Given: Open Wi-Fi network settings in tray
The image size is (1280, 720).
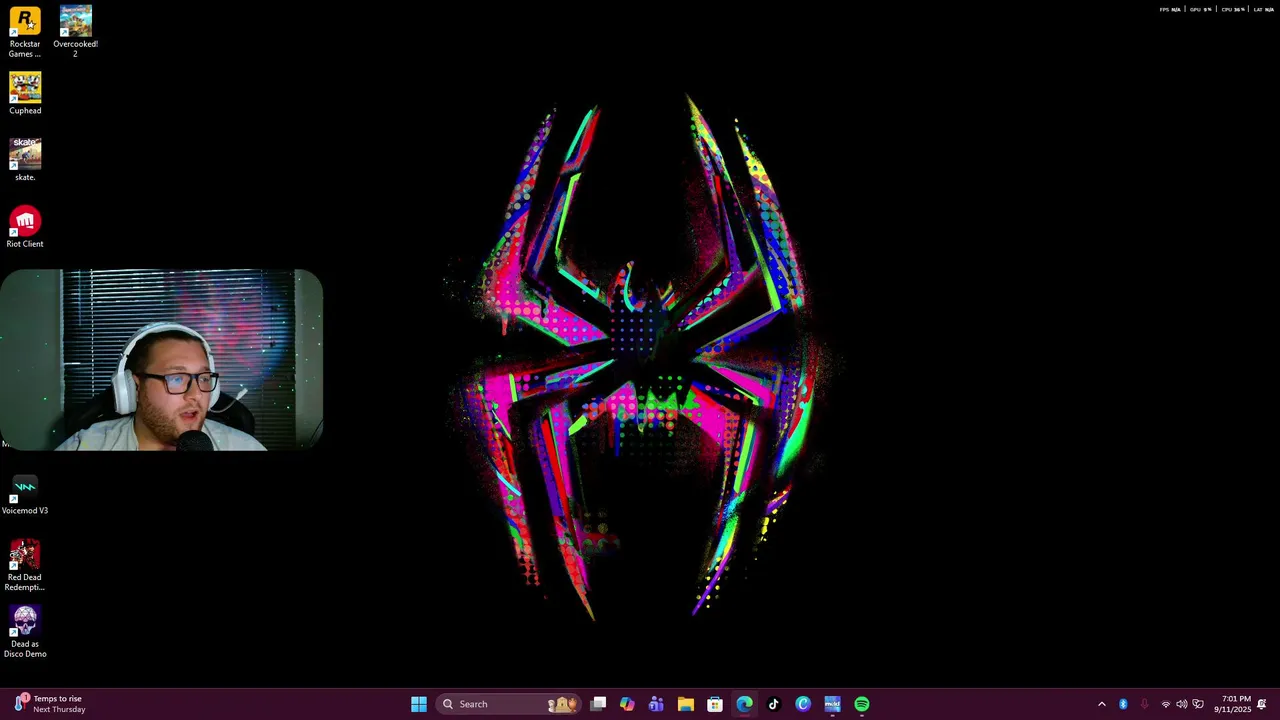Looking at the screenshot, I should coord(1165,704).
